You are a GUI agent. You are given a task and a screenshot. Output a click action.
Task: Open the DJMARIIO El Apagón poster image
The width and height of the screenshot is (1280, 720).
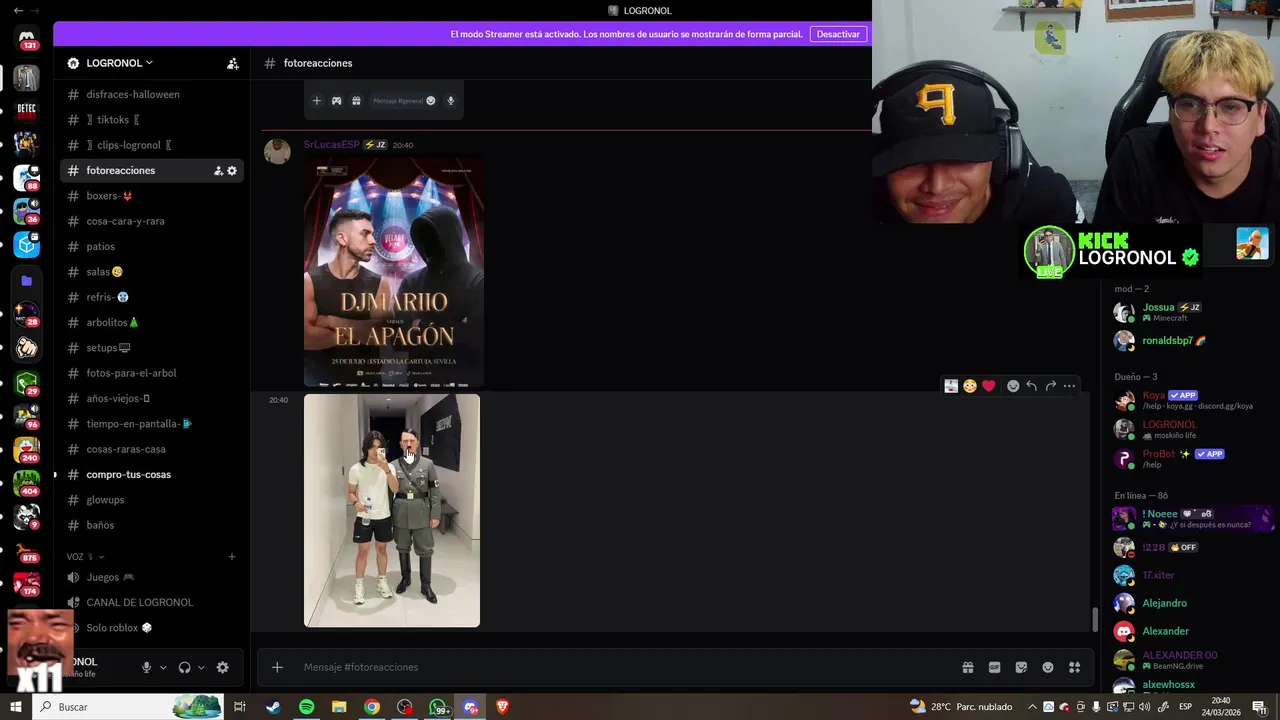[x=394, y=272]
